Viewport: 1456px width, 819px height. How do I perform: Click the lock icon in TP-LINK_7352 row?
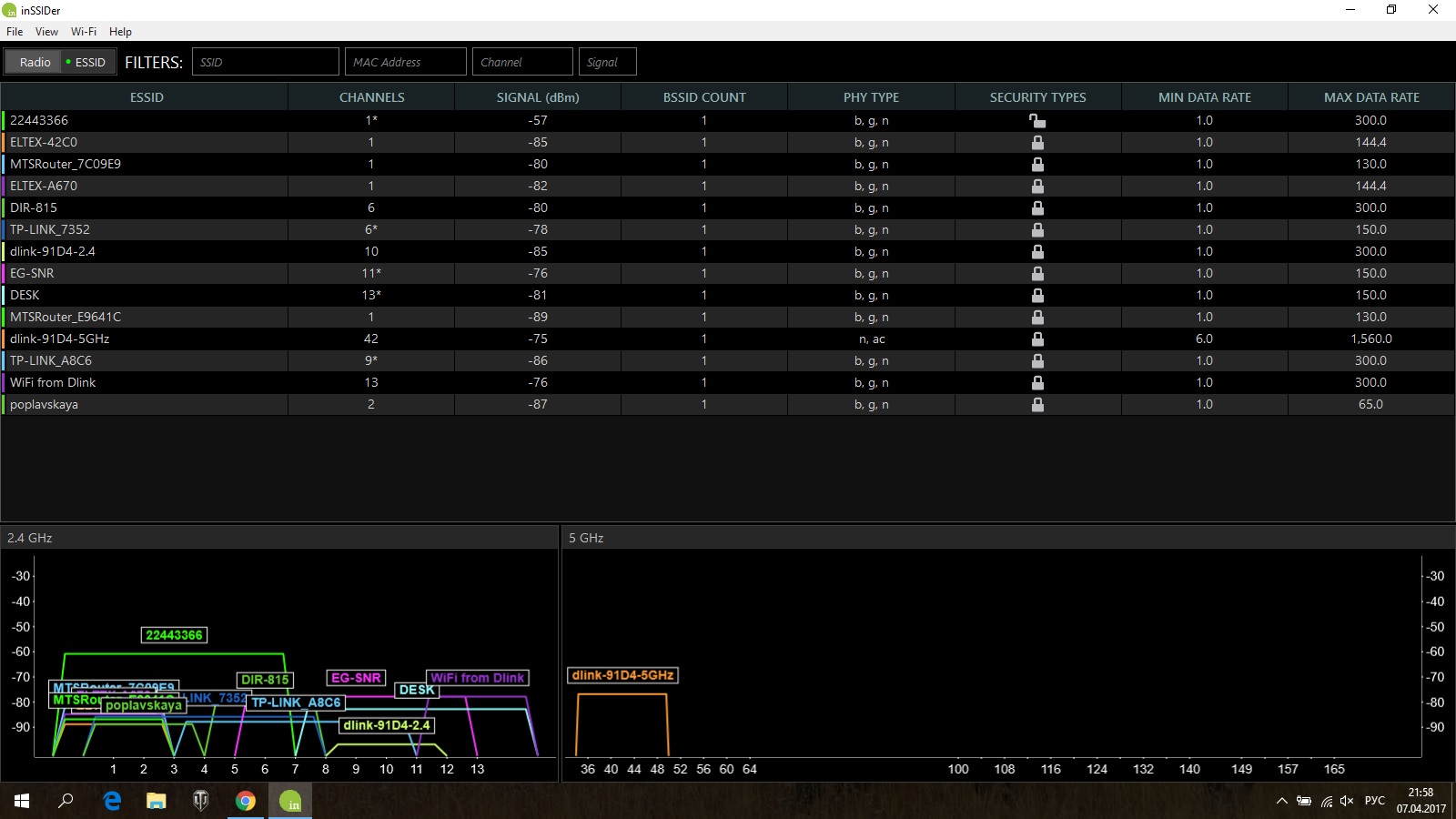click(1037, 229)
